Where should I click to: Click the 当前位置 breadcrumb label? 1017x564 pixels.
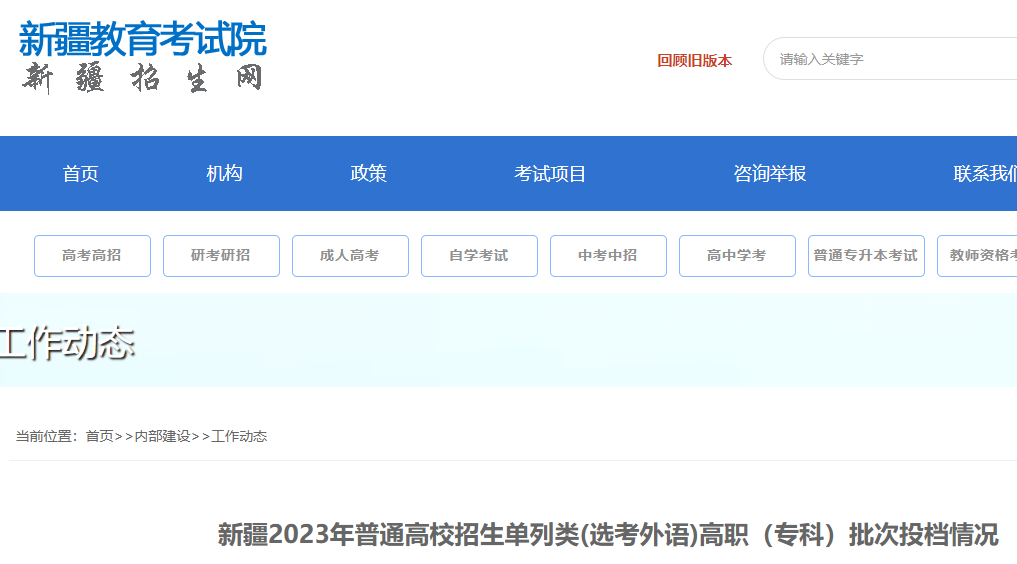click(x=47, y=436)
